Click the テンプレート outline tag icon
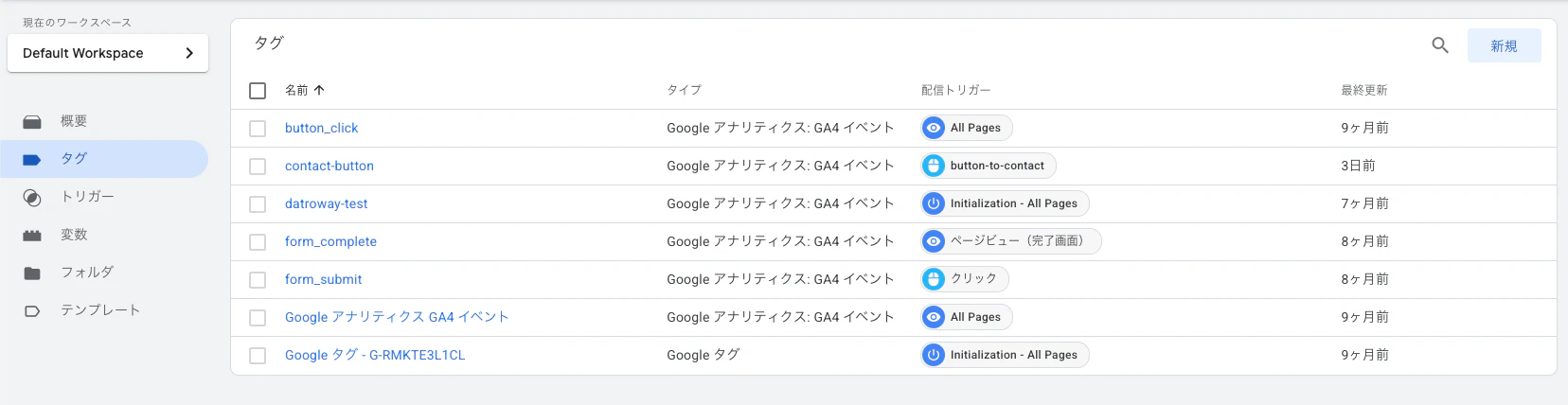The width and height of the screenshot is (1568, 405). pyautogui.click(x=32, y=311)
